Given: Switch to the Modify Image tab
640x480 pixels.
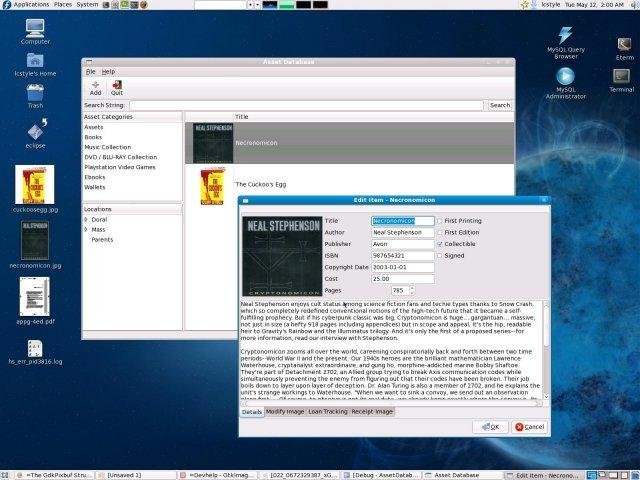Looking at the screenshot, I should [x=285, y=411].
